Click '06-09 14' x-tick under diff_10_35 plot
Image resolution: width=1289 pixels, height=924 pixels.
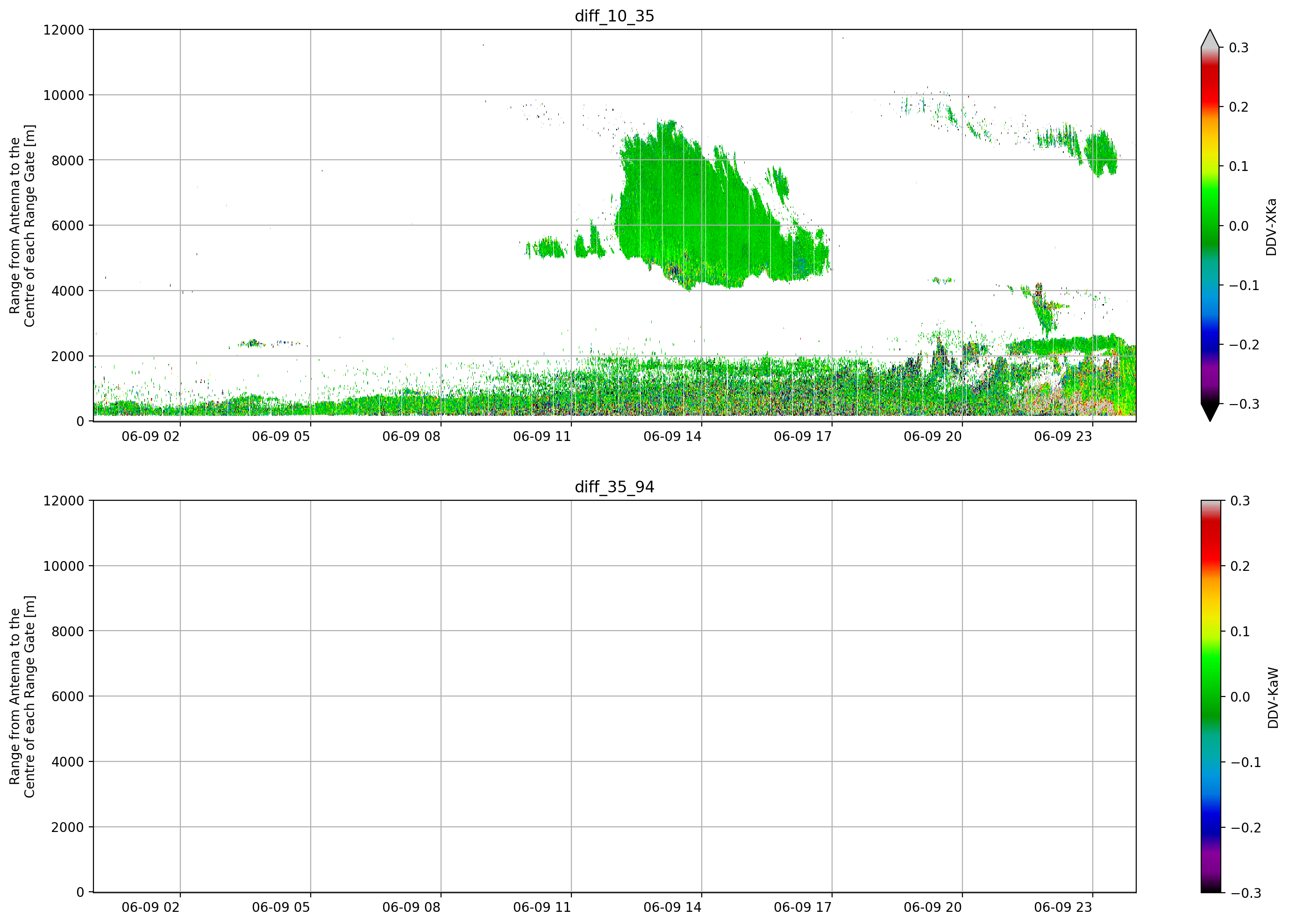(672, 436)
